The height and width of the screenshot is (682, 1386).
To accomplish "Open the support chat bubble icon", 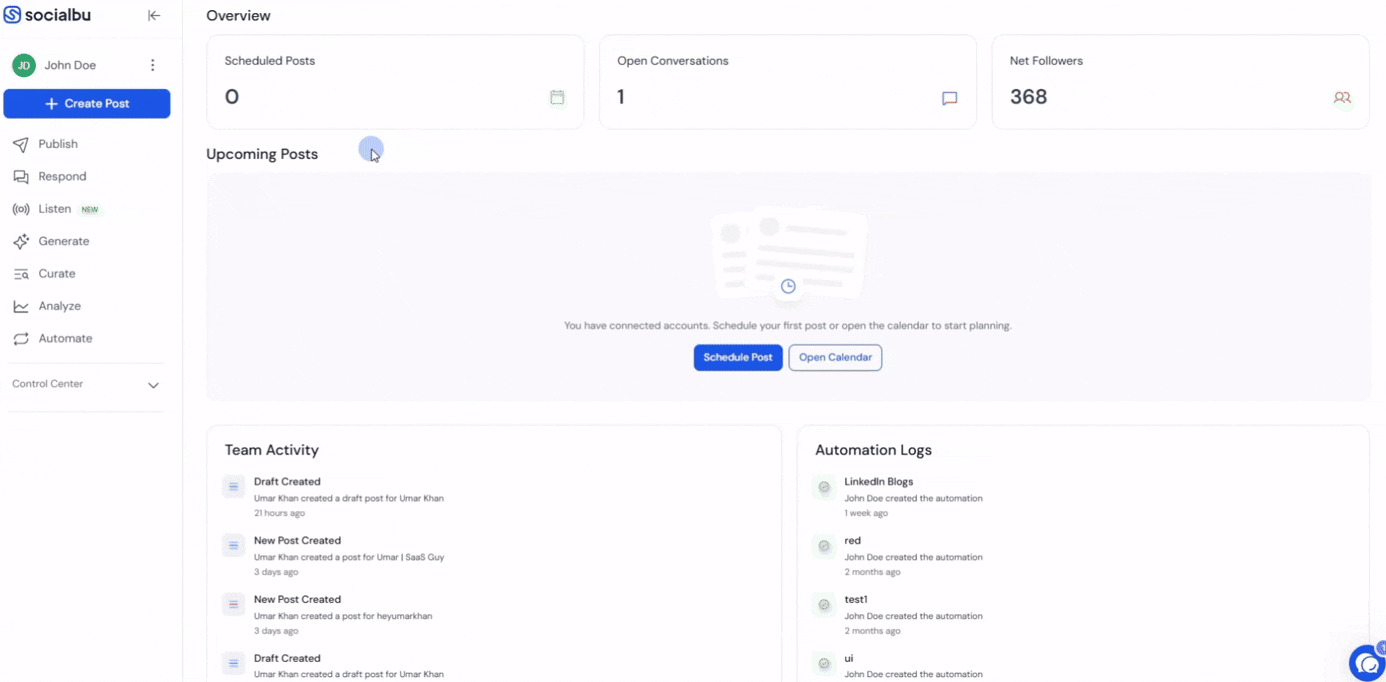I will [x=1367, y=663].
